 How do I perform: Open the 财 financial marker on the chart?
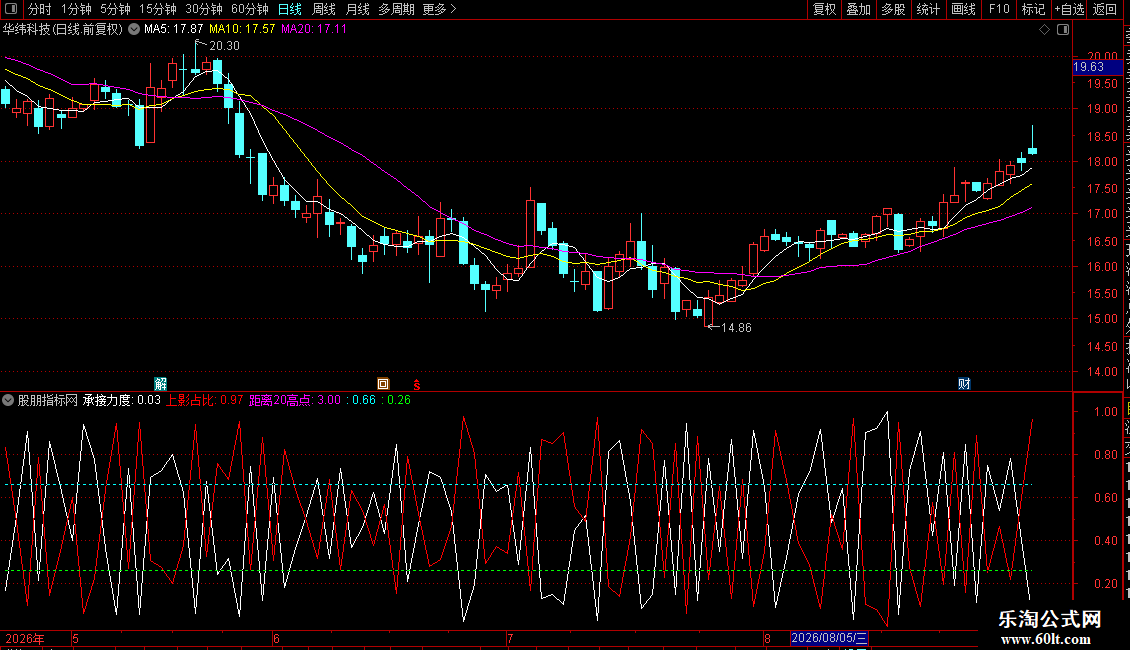(964, 384)
